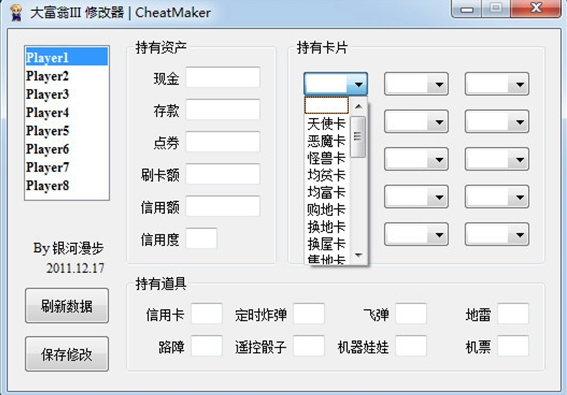Click the 存款 input field
The height and width of the screenshot is (395, 567).
[x=223, y=109]
